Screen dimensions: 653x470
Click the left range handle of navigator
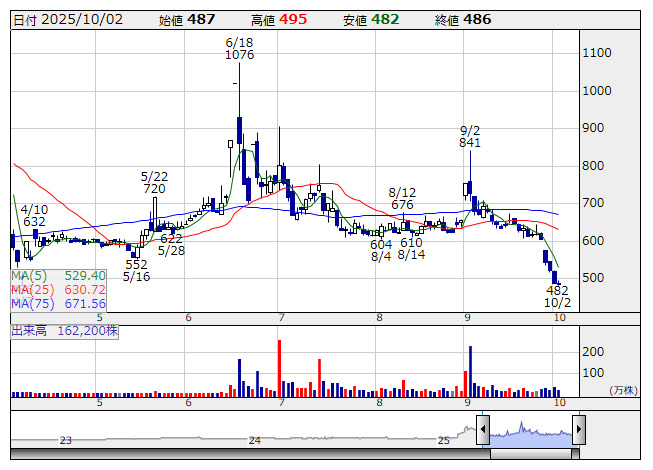[x=483, y=430]
